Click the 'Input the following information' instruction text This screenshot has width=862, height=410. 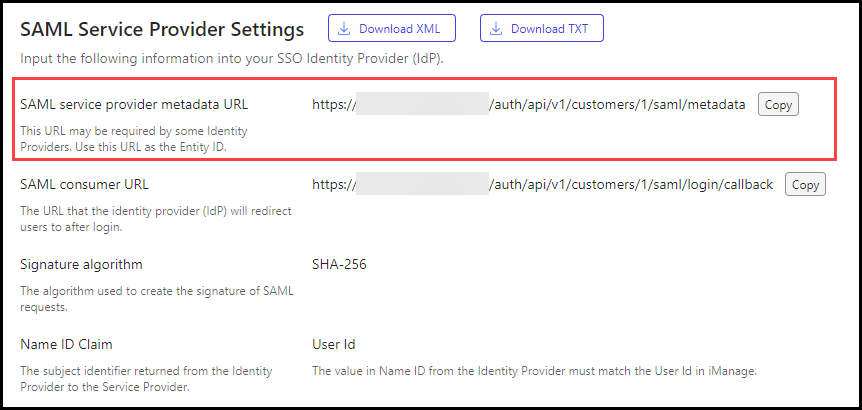click(231, 59)
